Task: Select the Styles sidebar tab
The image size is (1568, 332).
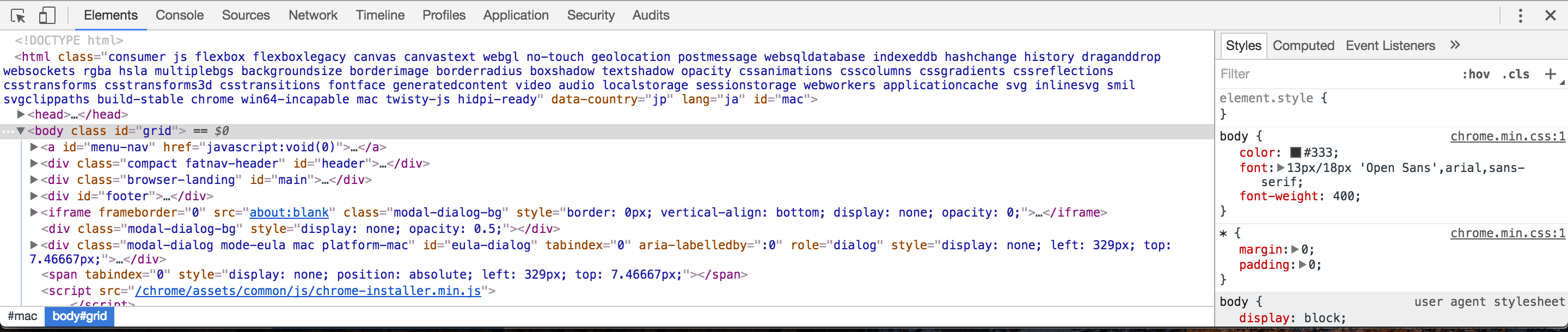Action: pos(1243,46)
